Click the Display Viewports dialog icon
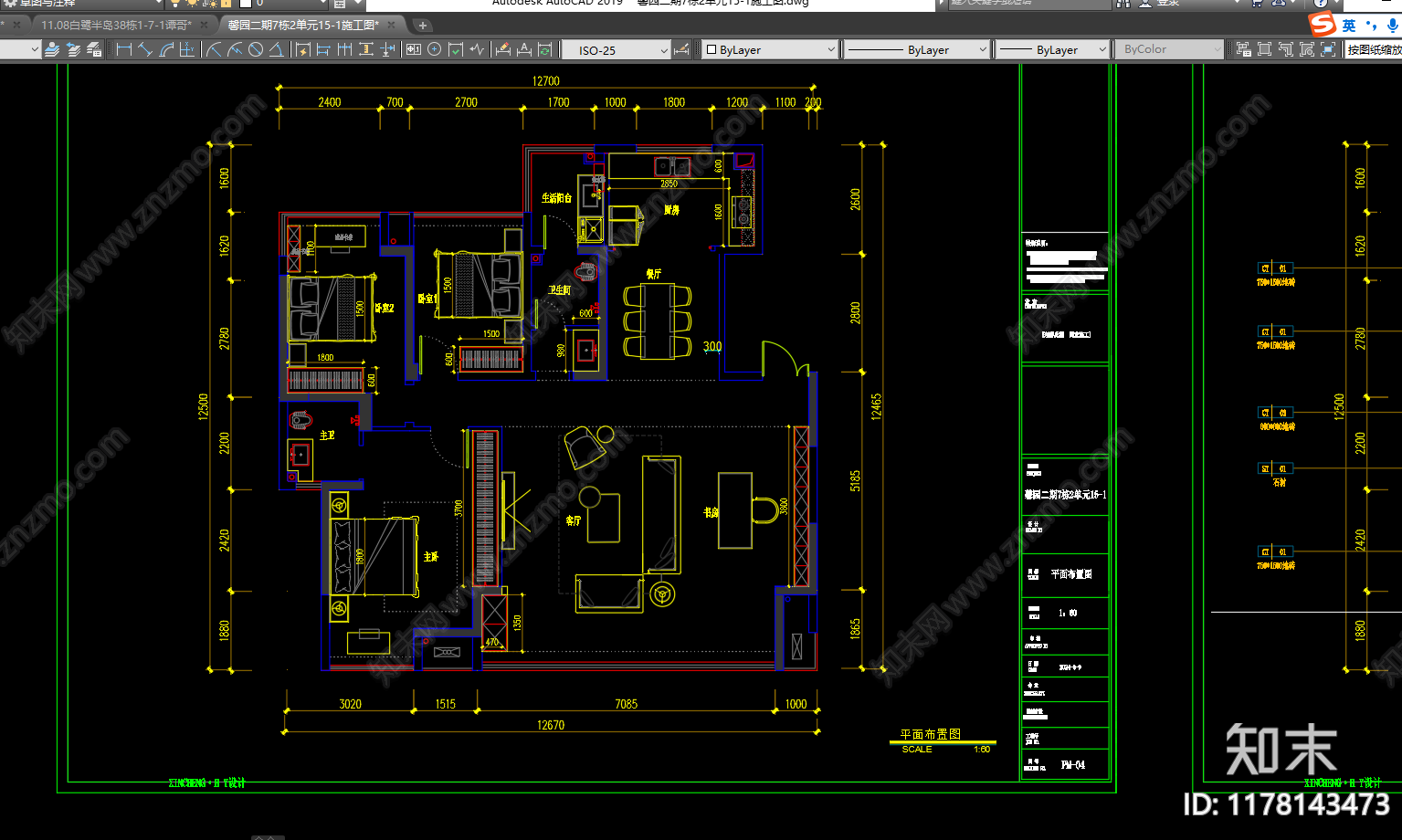1402x840 pixels. point(1243,49)
